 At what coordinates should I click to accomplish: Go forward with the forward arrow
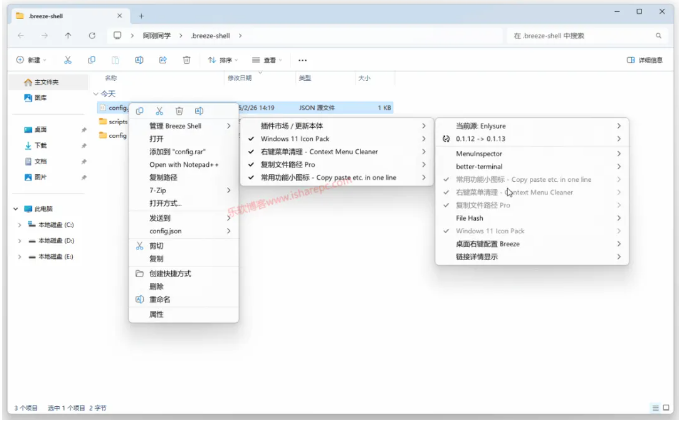pos(44,36)
